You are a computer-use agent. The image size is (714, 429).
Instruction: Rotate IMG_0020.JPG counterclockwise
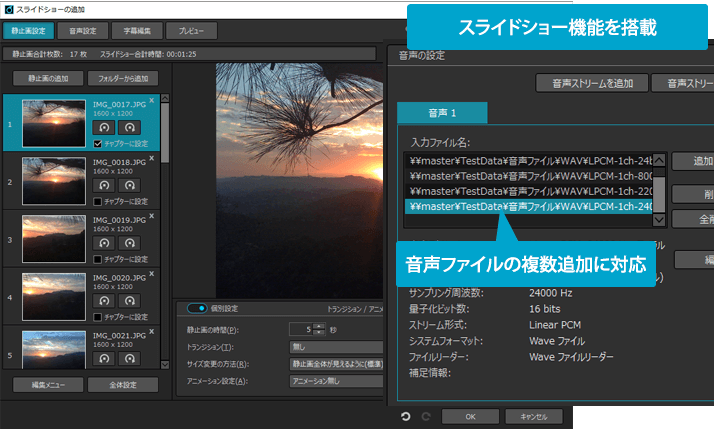pos(104,301)
